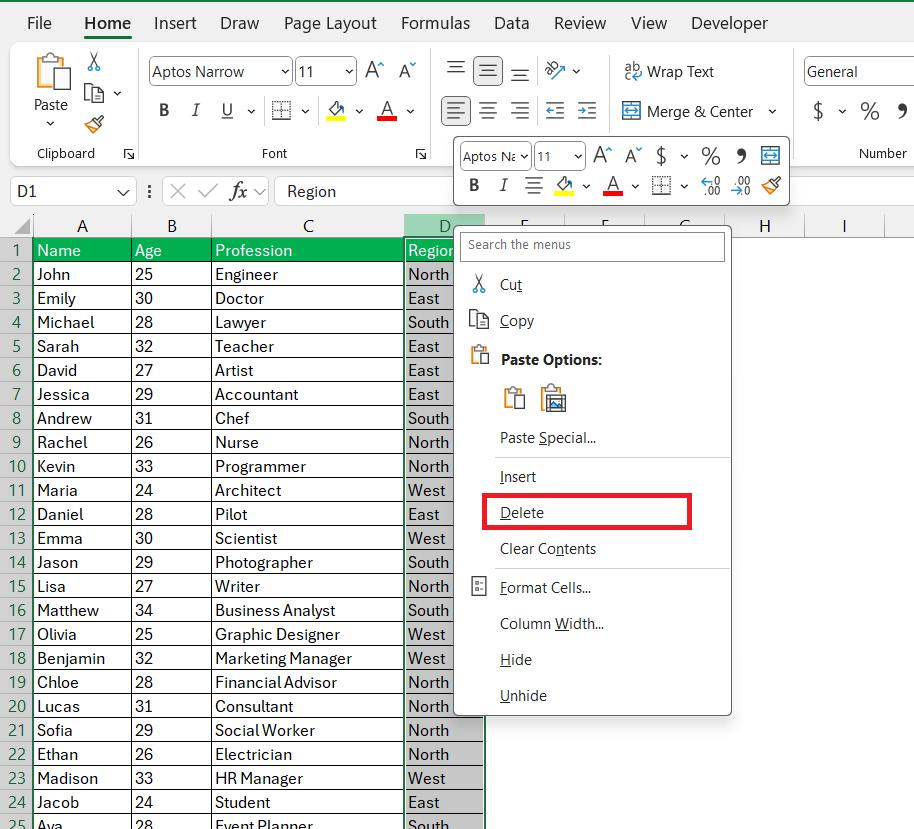This screenshot has width=914, height=829.
Task: Toggle Italic in the ribbon Font group
Action: [x=196, y=111]
